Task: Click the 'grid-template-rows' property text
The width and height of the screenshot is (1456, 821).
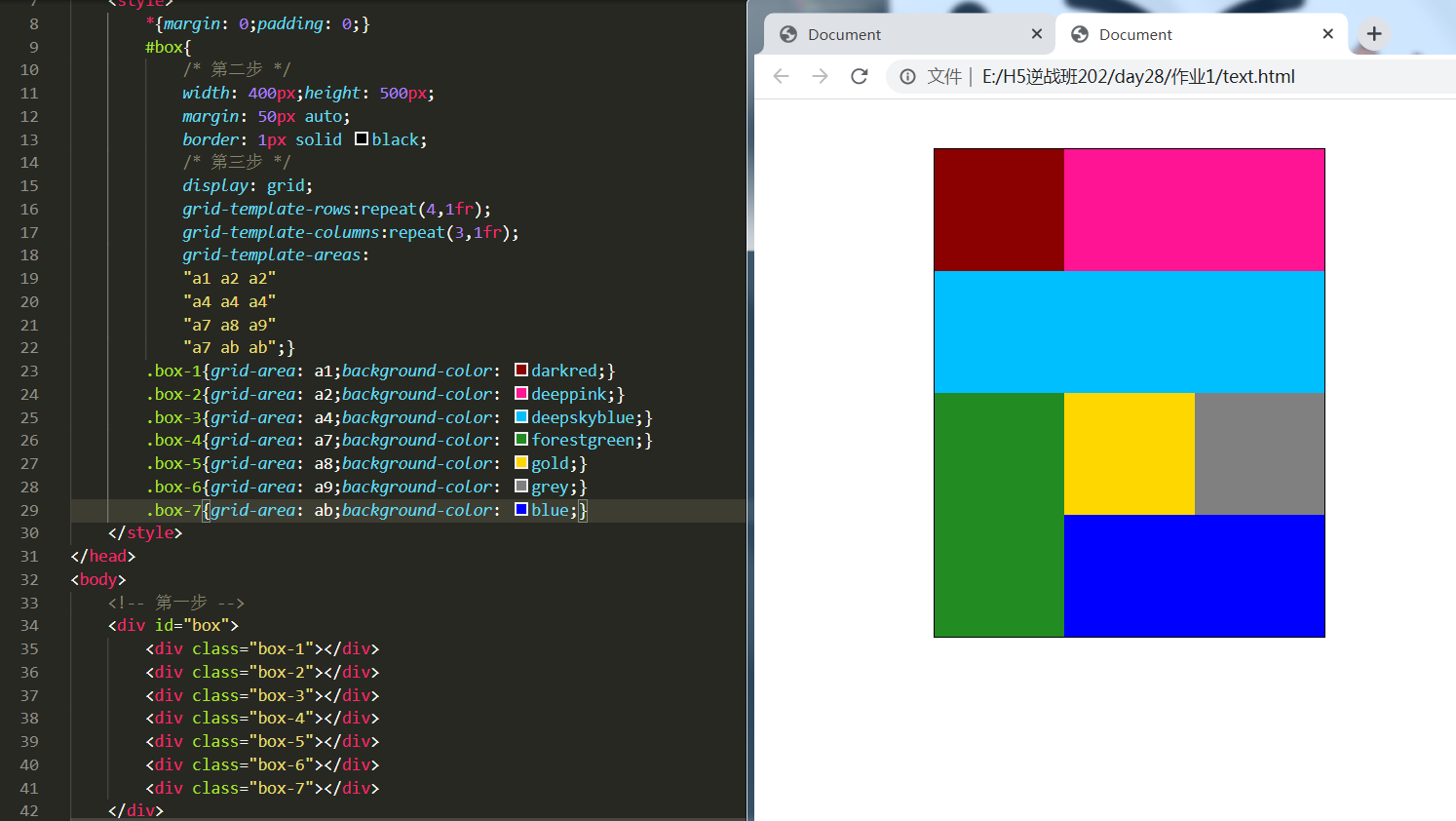Action: click(x=266, y=209)
